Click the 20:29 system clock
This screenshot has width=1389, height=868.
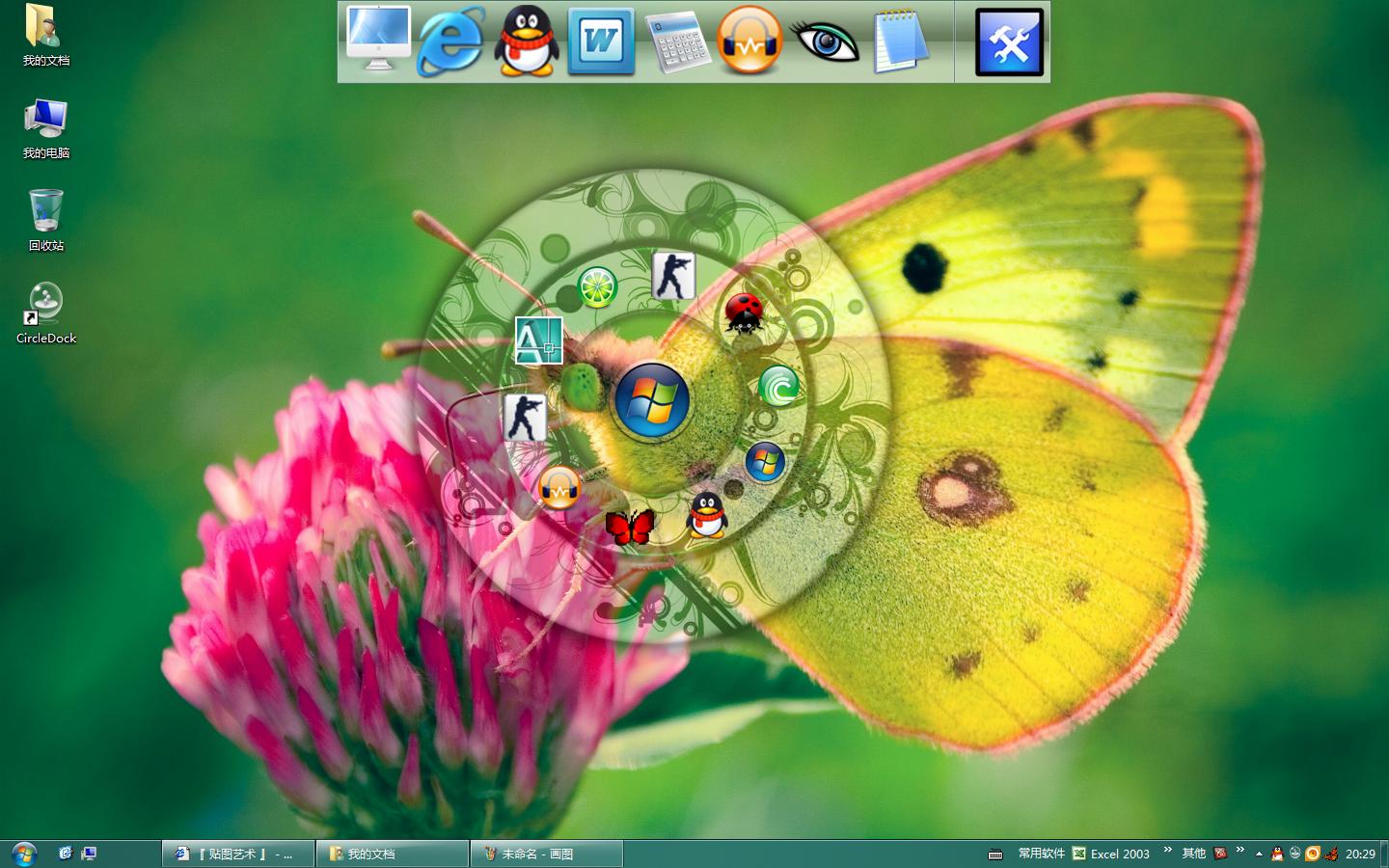tap(1360, 854)
